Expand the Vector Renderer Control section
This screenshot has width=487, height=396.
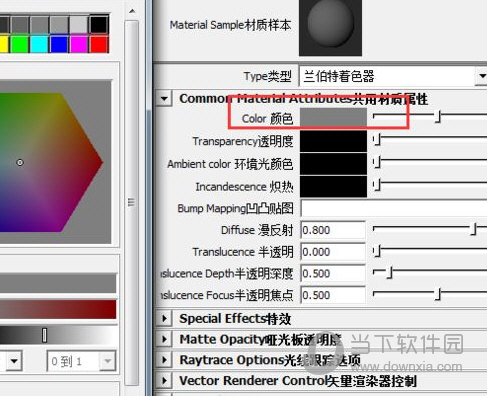coord(164,380)
